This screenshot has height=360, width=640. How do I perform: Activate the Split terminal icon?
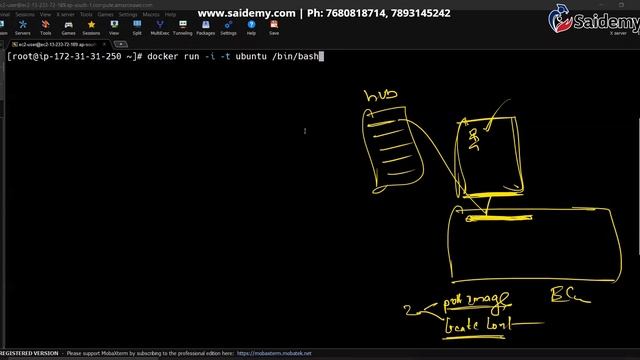[137, 28]
